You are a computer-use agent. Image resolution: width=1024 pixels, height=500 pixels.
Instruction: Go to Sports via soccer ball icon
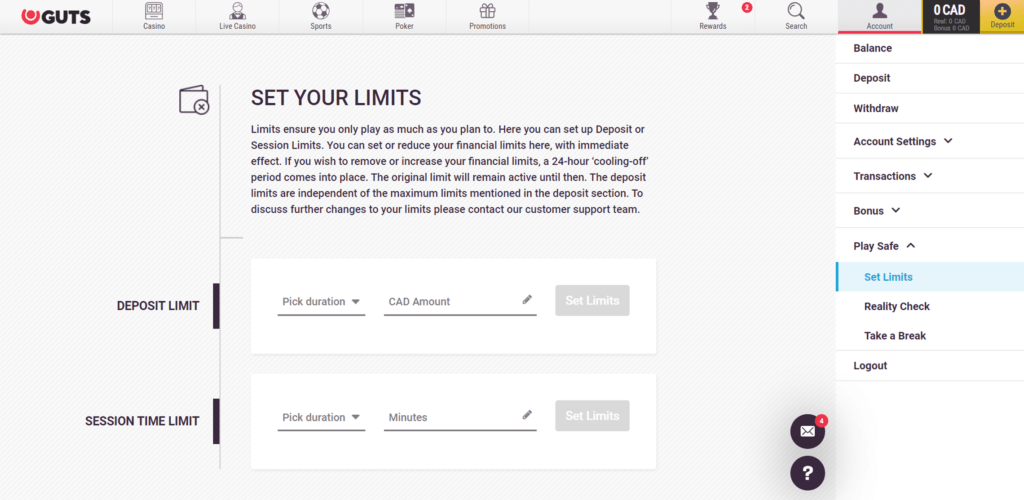tap(321, 12)
